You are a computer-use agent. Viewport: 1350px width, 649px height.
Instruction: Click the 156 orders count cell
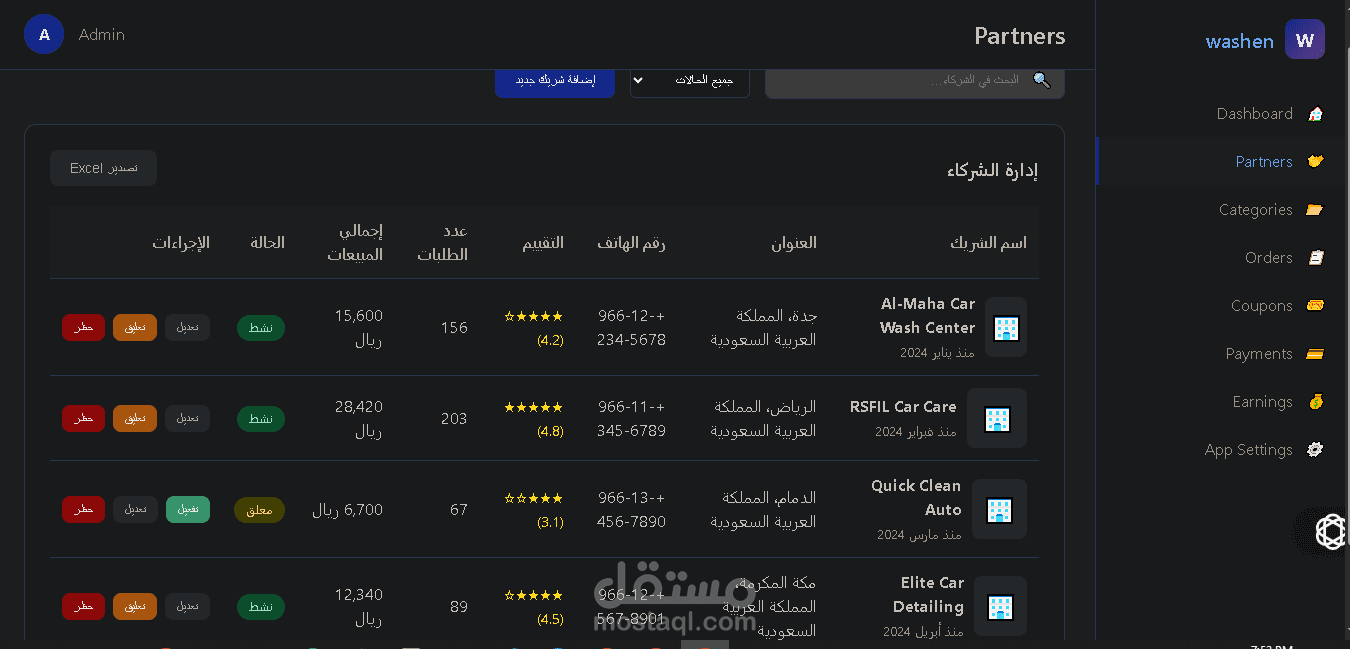tap(454, 327)
